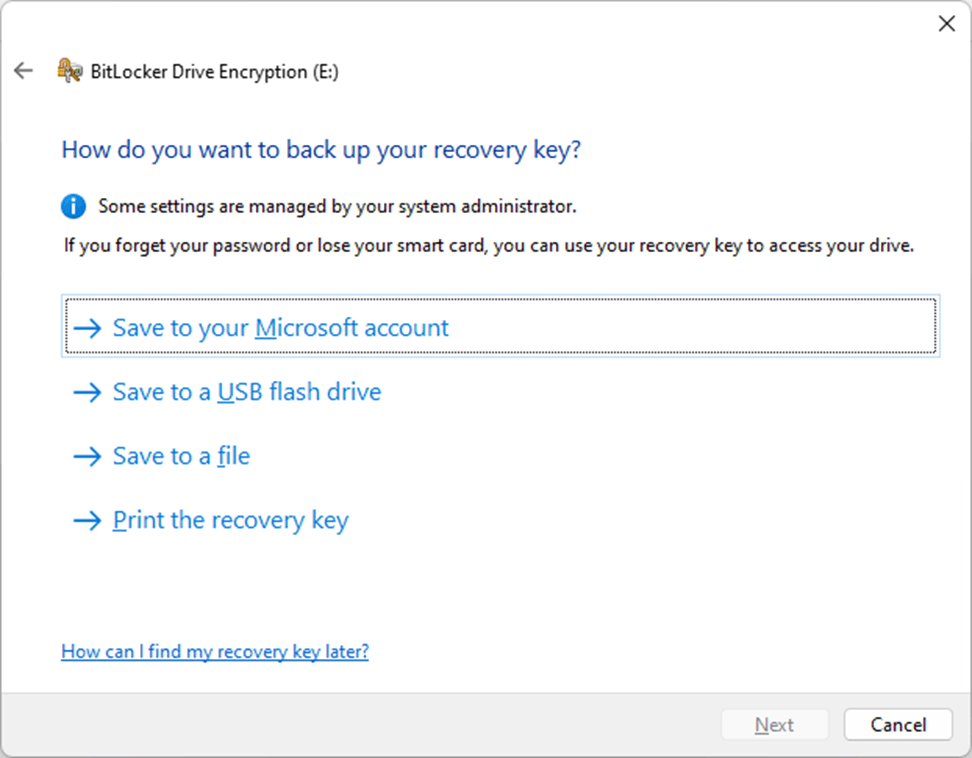This screenshot has width=972, height=758.
Task: Click the arrow beside Save to a file
Action: [x=88, y=456]
